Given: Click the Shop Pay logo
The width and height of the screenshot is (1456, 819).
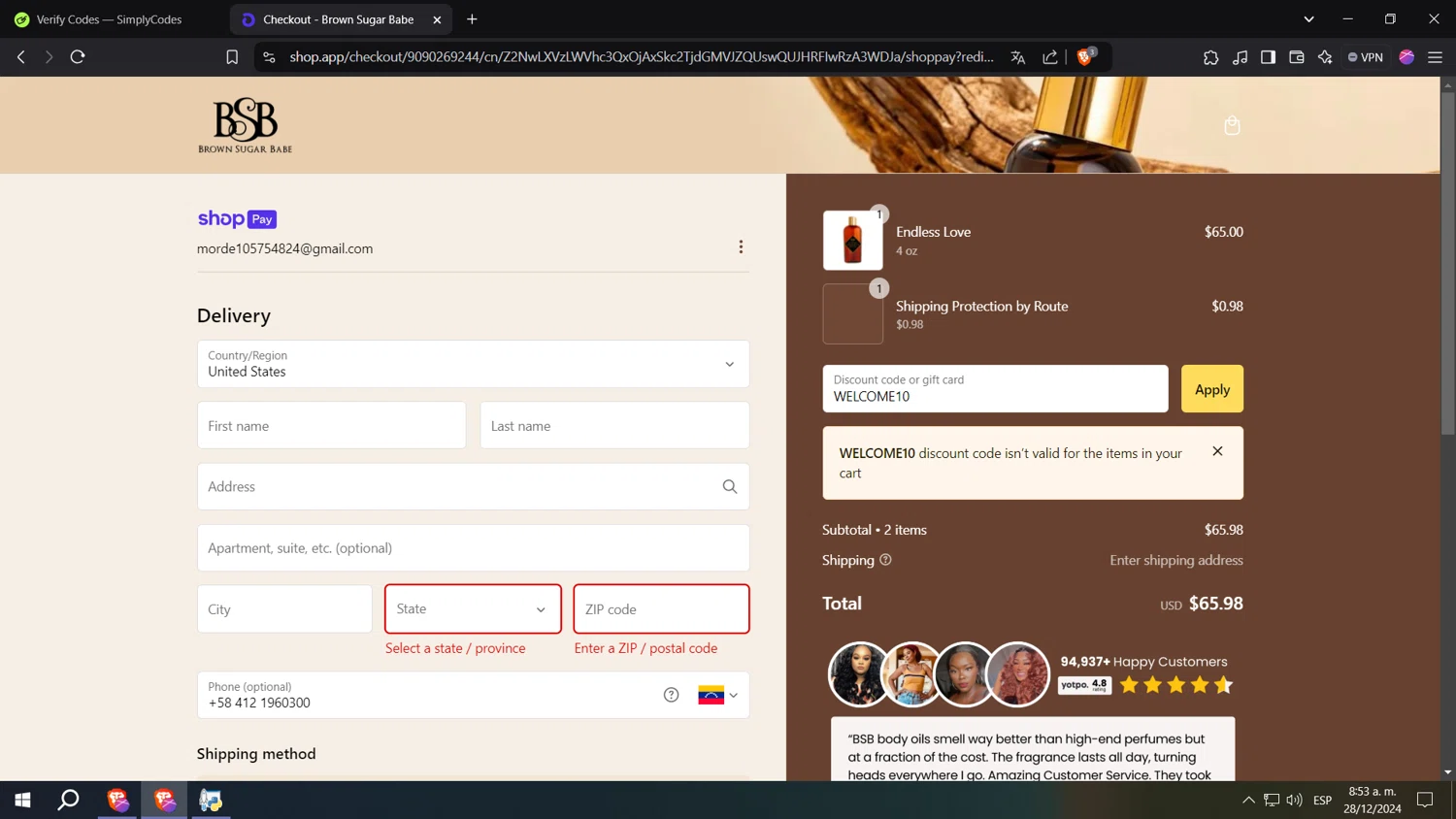Looking at the screenshot, I should pyautogui.click(x=237, y=219).
